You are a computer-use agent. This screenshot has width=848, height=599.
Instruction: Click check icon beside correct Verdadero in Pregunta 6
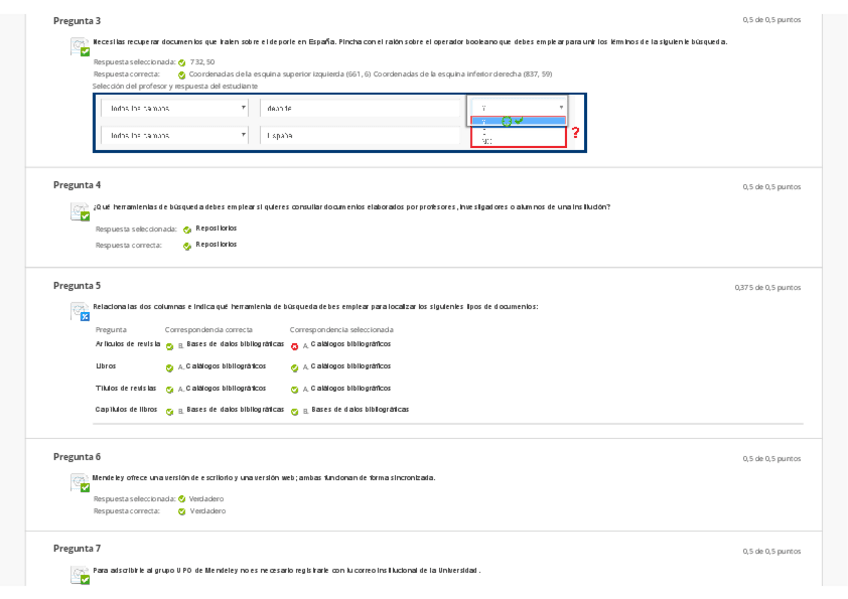182,511
